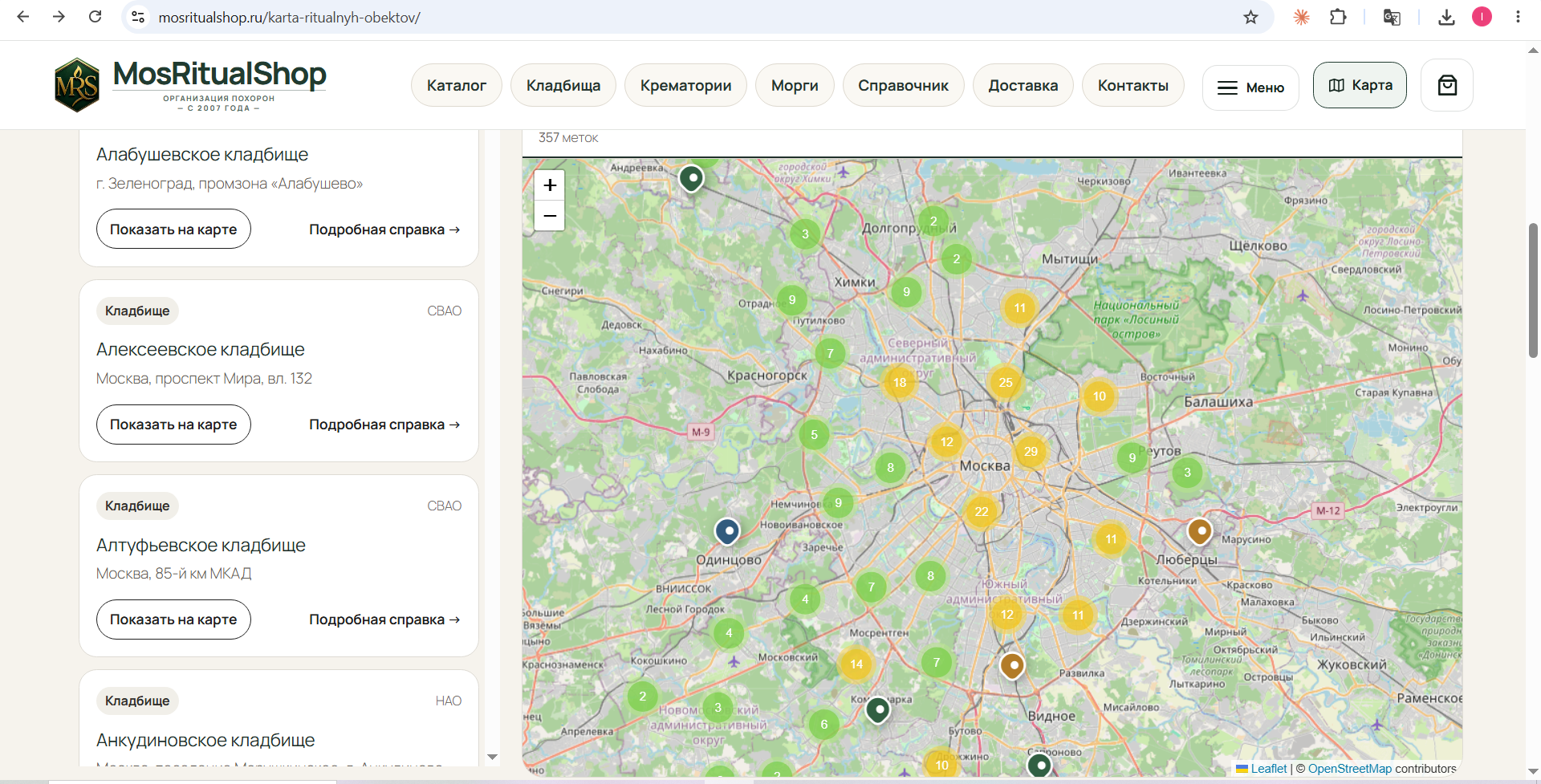Open Подробная справка for Алабушевское кладбище
Screen dimensions: 1541x784
384,230
